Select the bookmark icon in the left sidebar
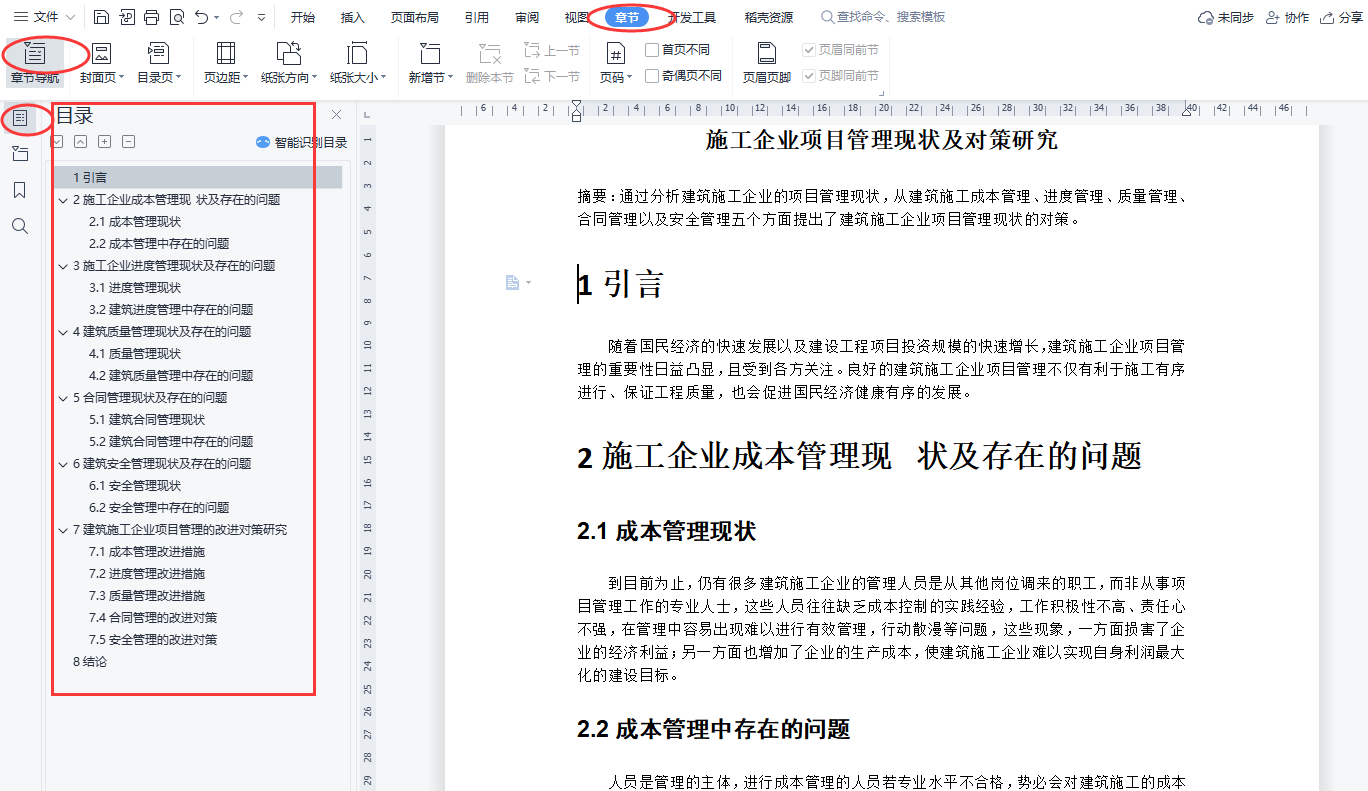The height and width of the screenshot is (791, 1368). (x=21, y=189)
